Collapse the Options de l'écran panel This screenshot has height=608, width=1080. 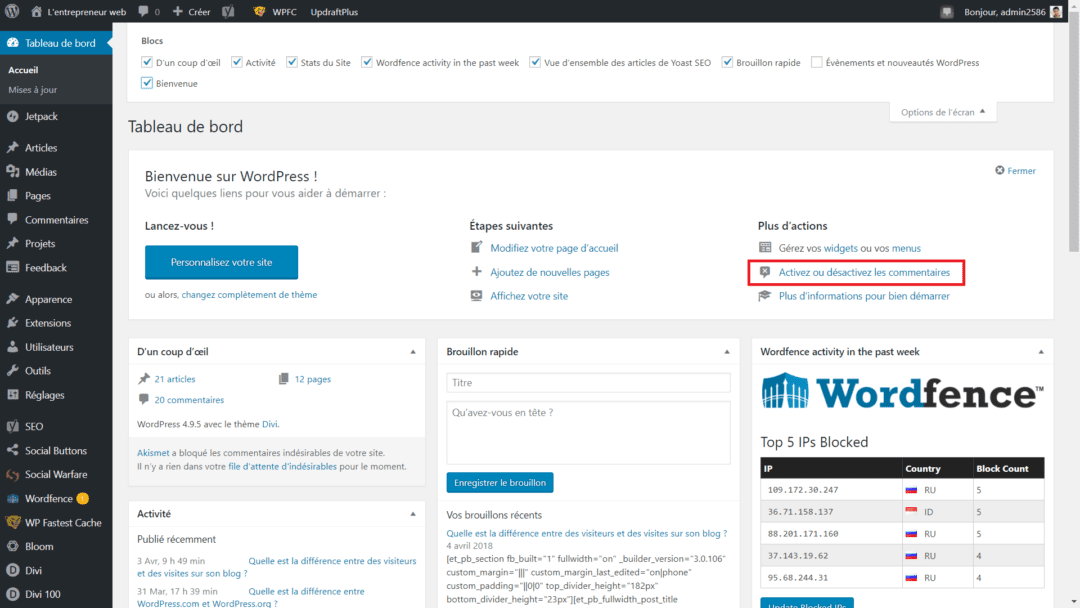click(943, 112)
